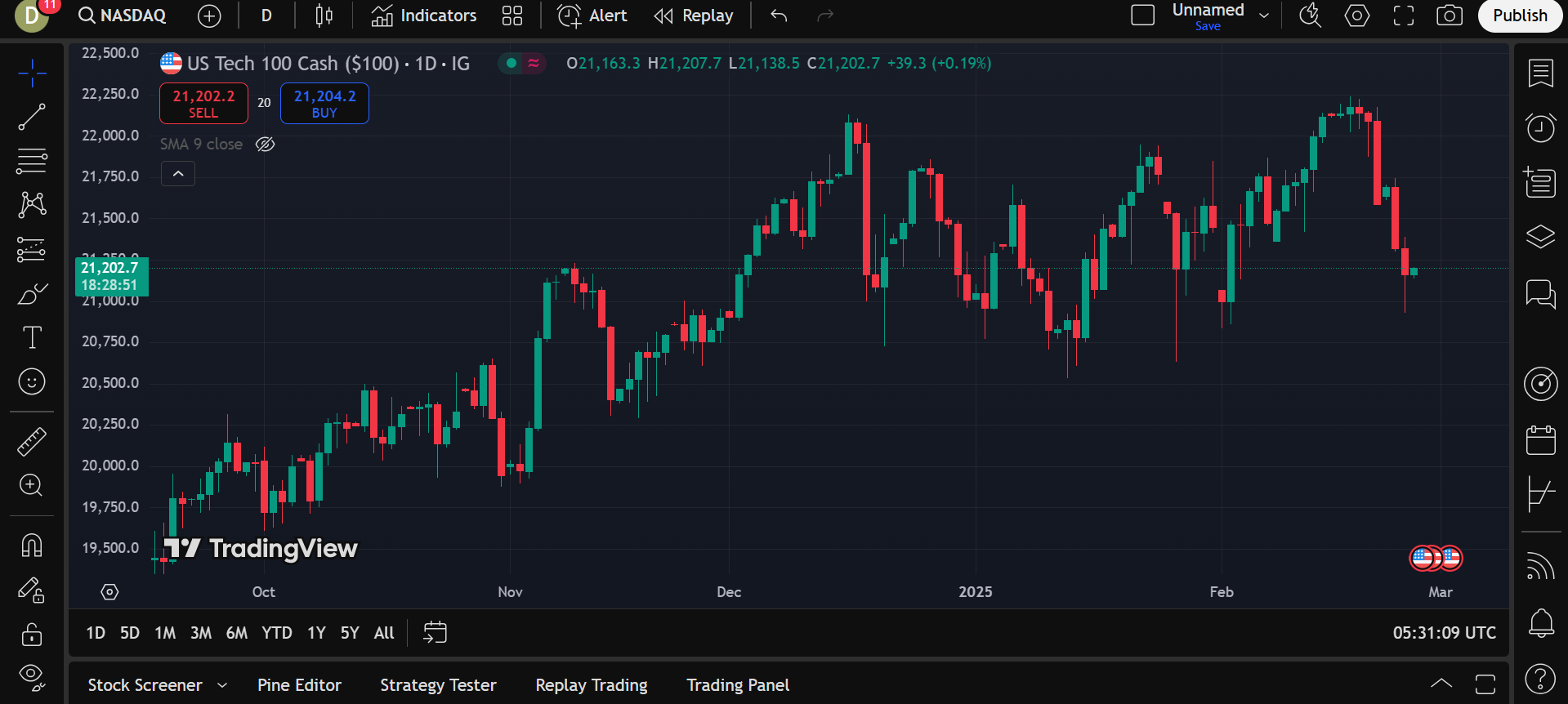Open Pine Editor tab

tap(299, 685)
